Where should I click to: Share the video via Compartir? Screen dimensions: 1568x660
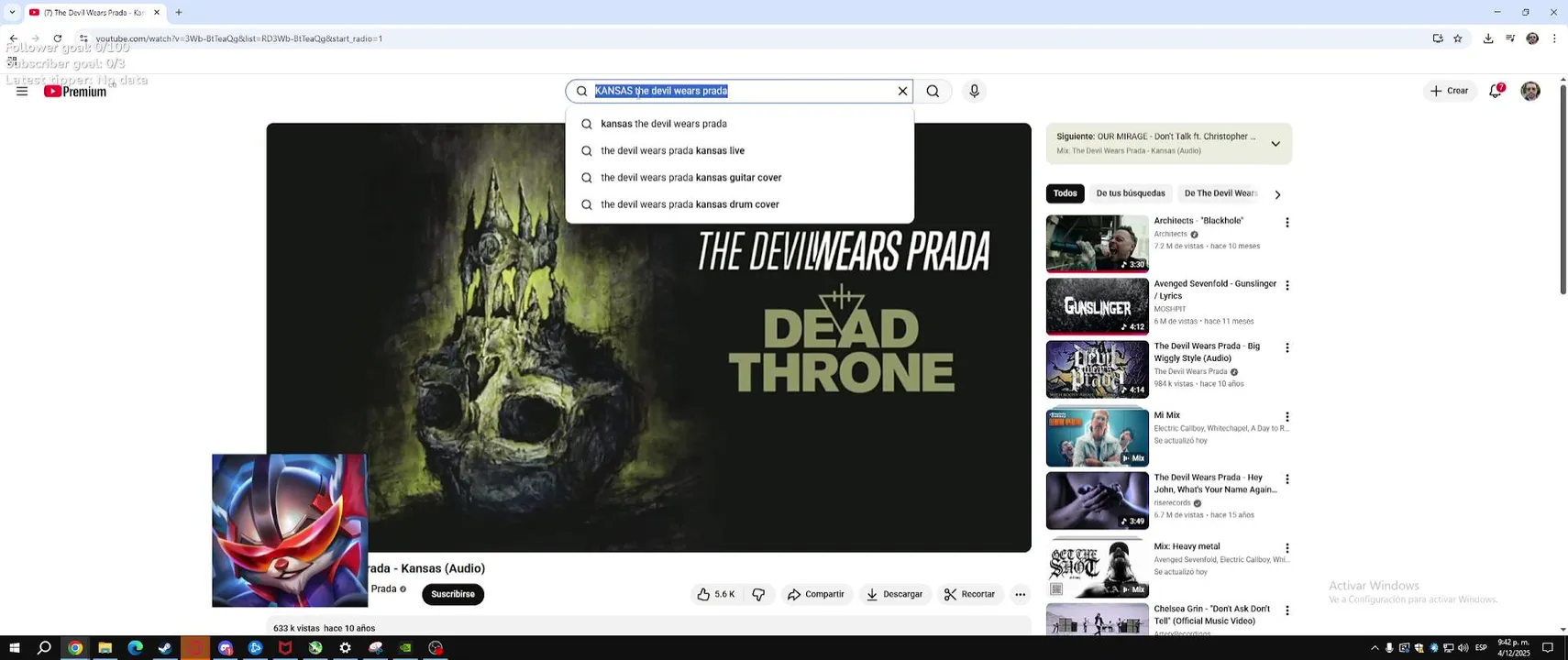coord(816,594)
